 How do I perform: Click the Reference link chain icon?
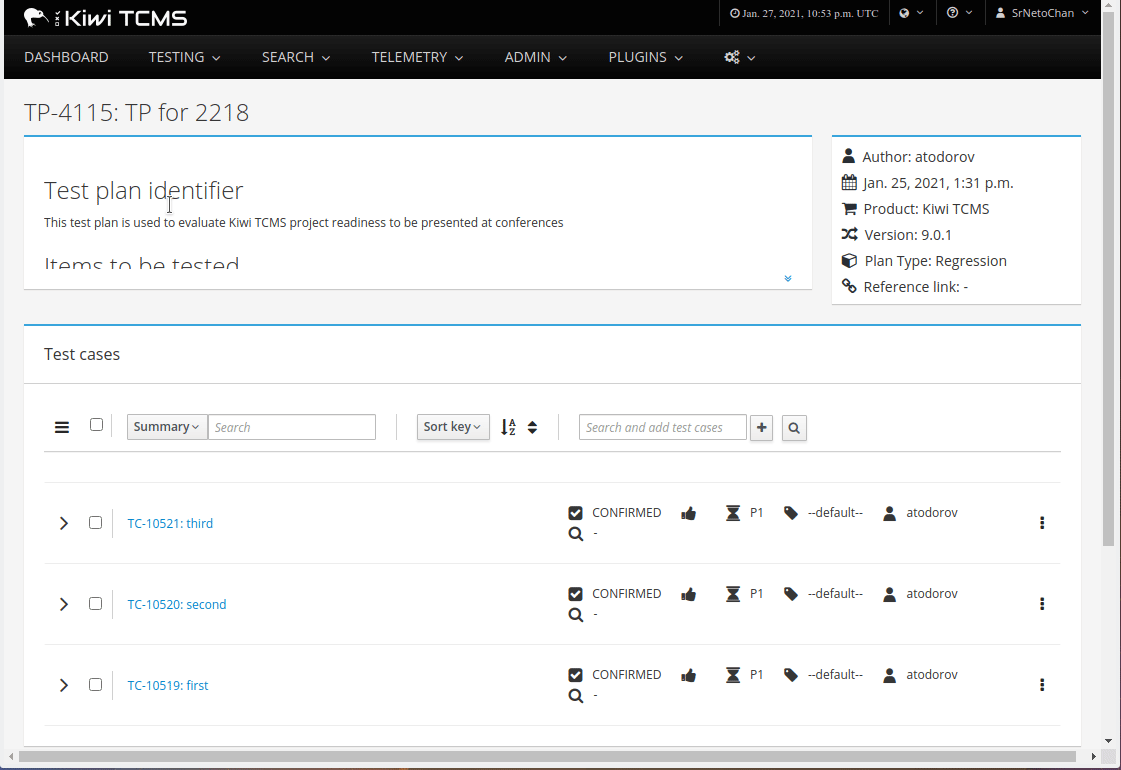849,286
